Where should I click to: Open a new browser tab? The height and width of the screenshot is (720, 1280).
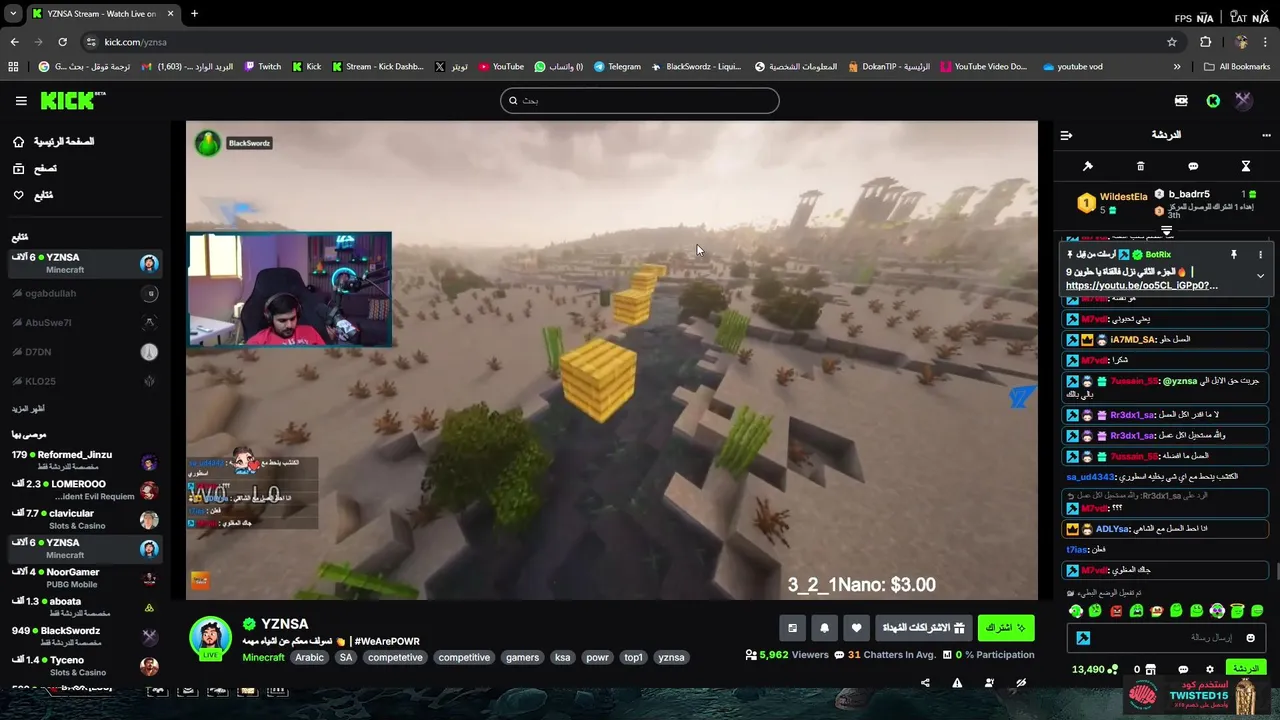[x=194, y=14]
